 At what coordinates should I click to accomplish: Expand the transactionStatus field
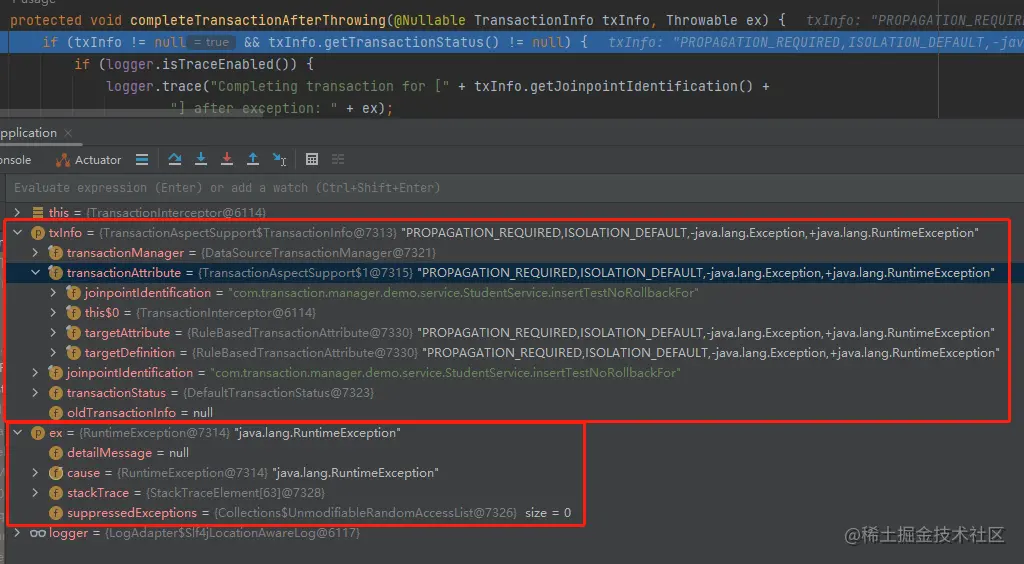[x=36, y=392]
